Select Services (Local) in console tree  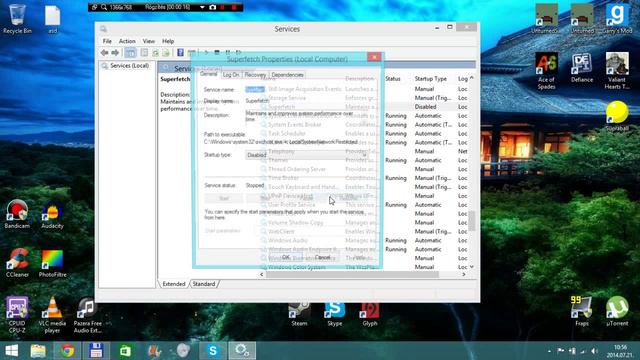coord(129,66)
